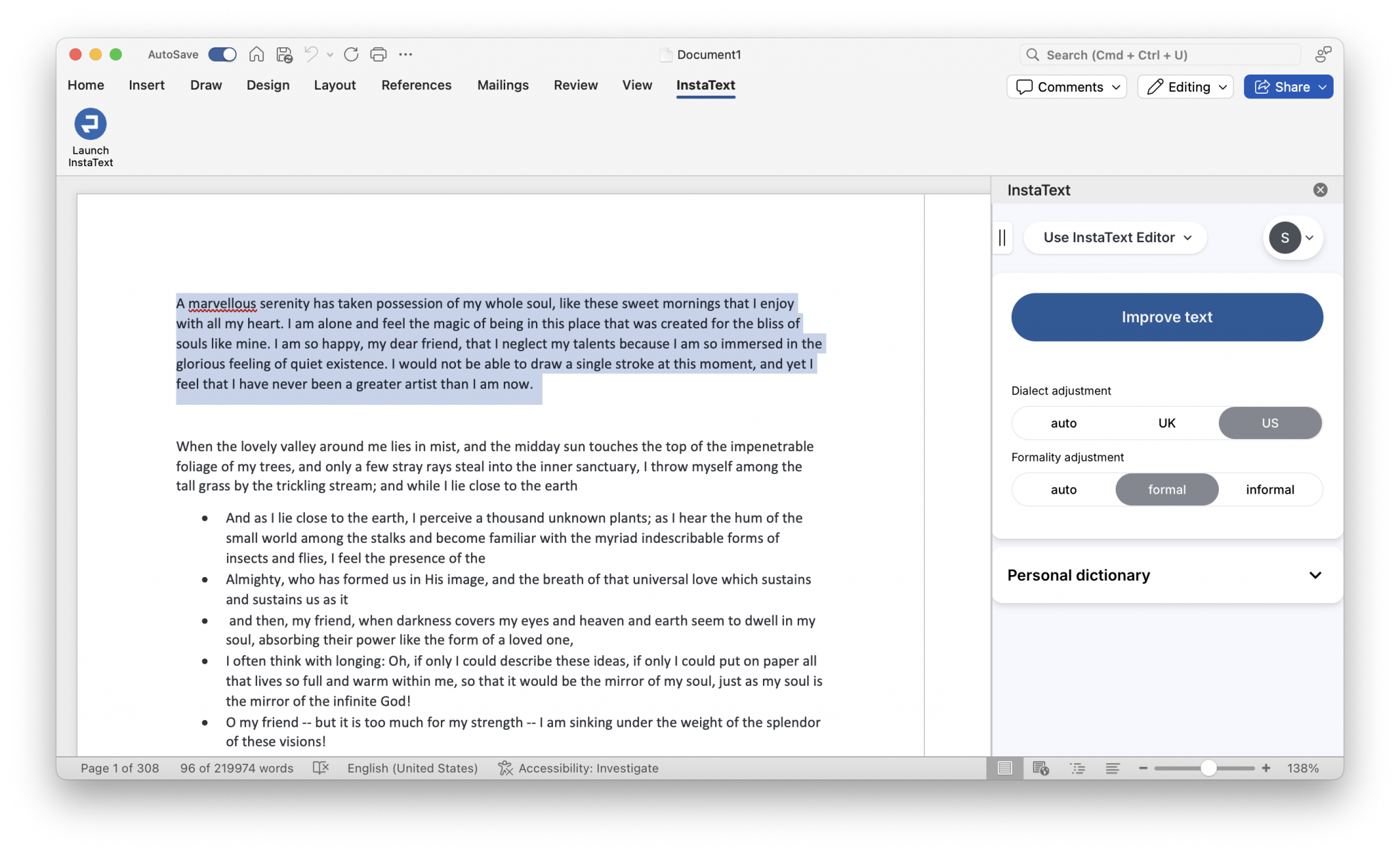Click the Improve text button

[x=1166, y=317]
